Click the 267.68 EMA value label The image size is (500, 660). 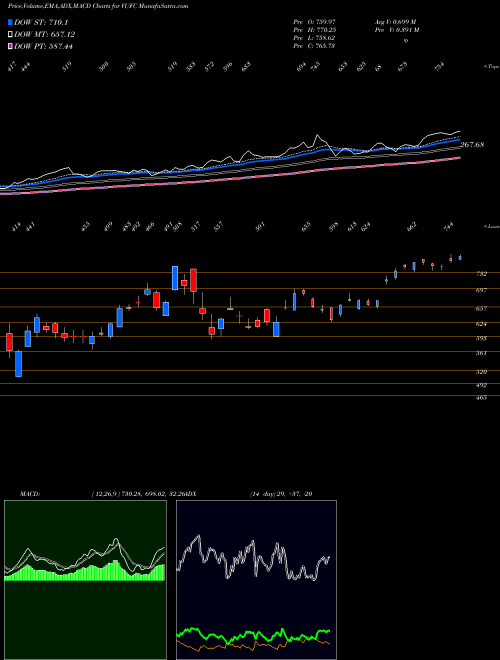pos(472,145)
